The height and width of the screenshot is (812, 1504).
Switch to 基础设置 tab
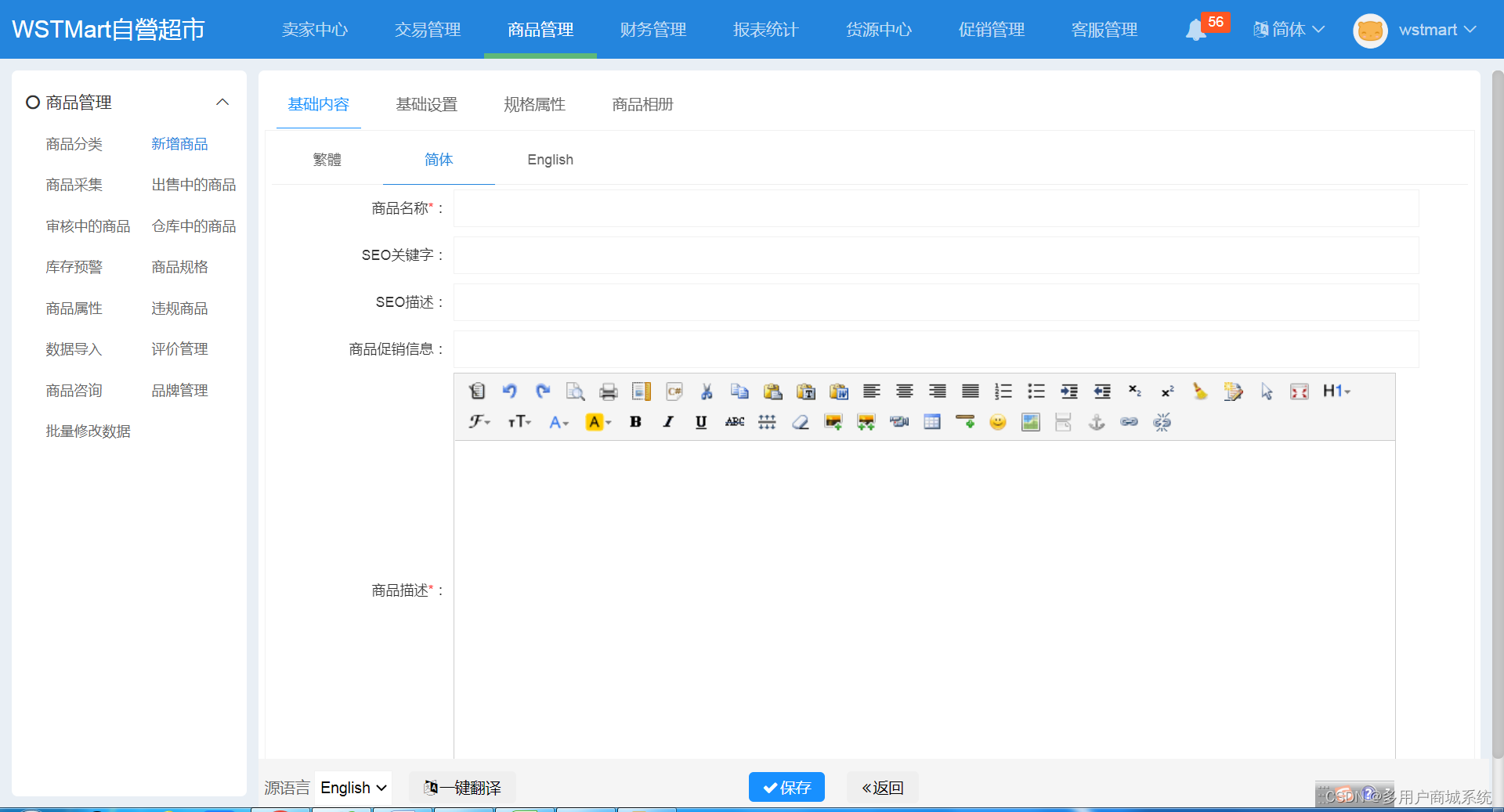coord(427,104)
